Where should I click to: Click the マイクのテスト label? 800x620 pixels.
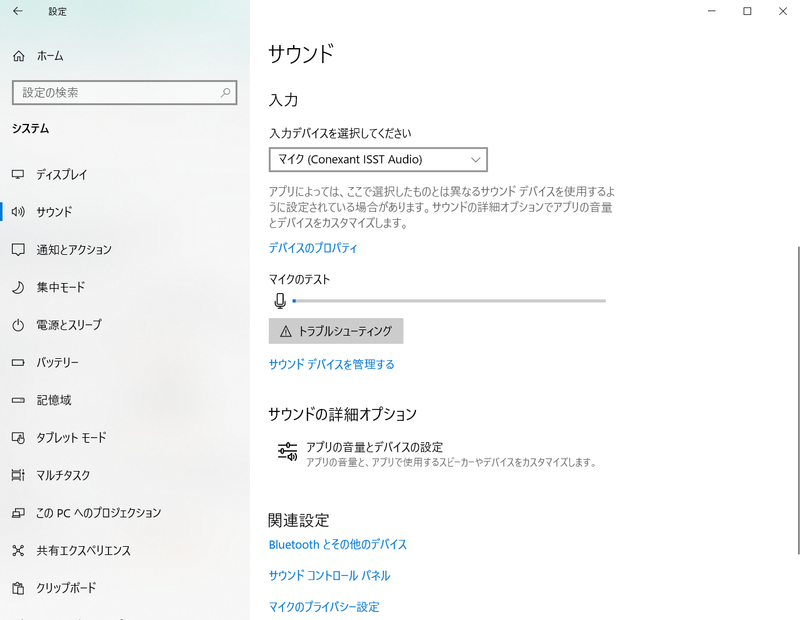[299, 280]
